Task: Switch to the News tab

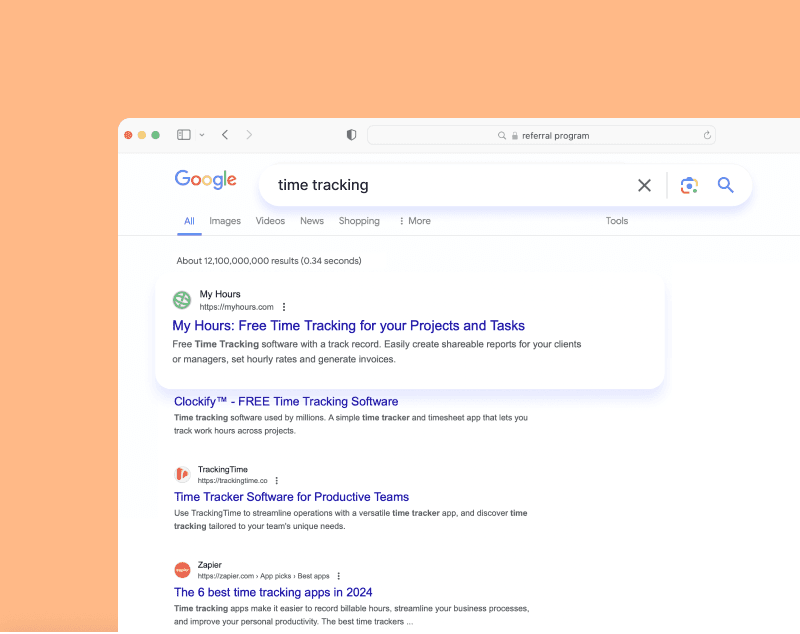Action: (312, 221)
